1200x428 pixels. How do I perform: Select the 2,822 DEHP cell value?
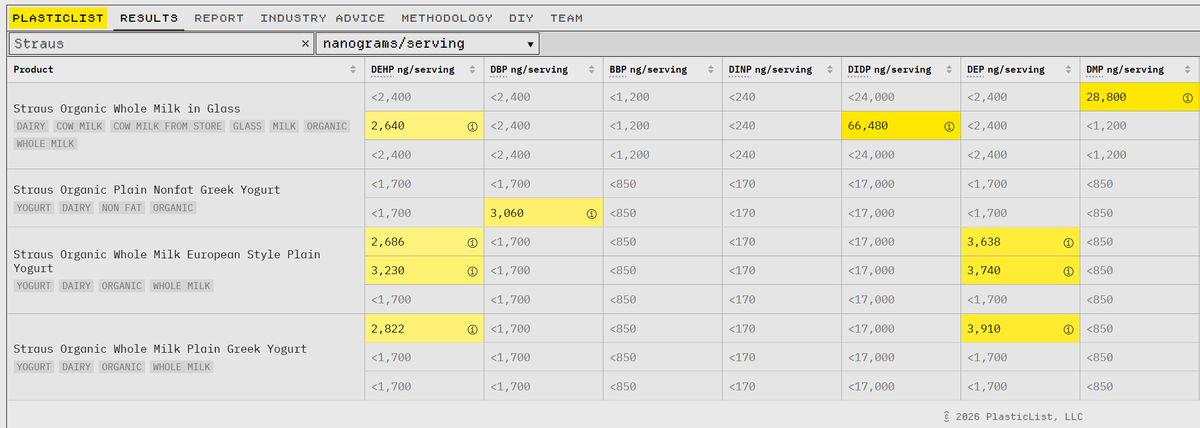pos(388,328)
